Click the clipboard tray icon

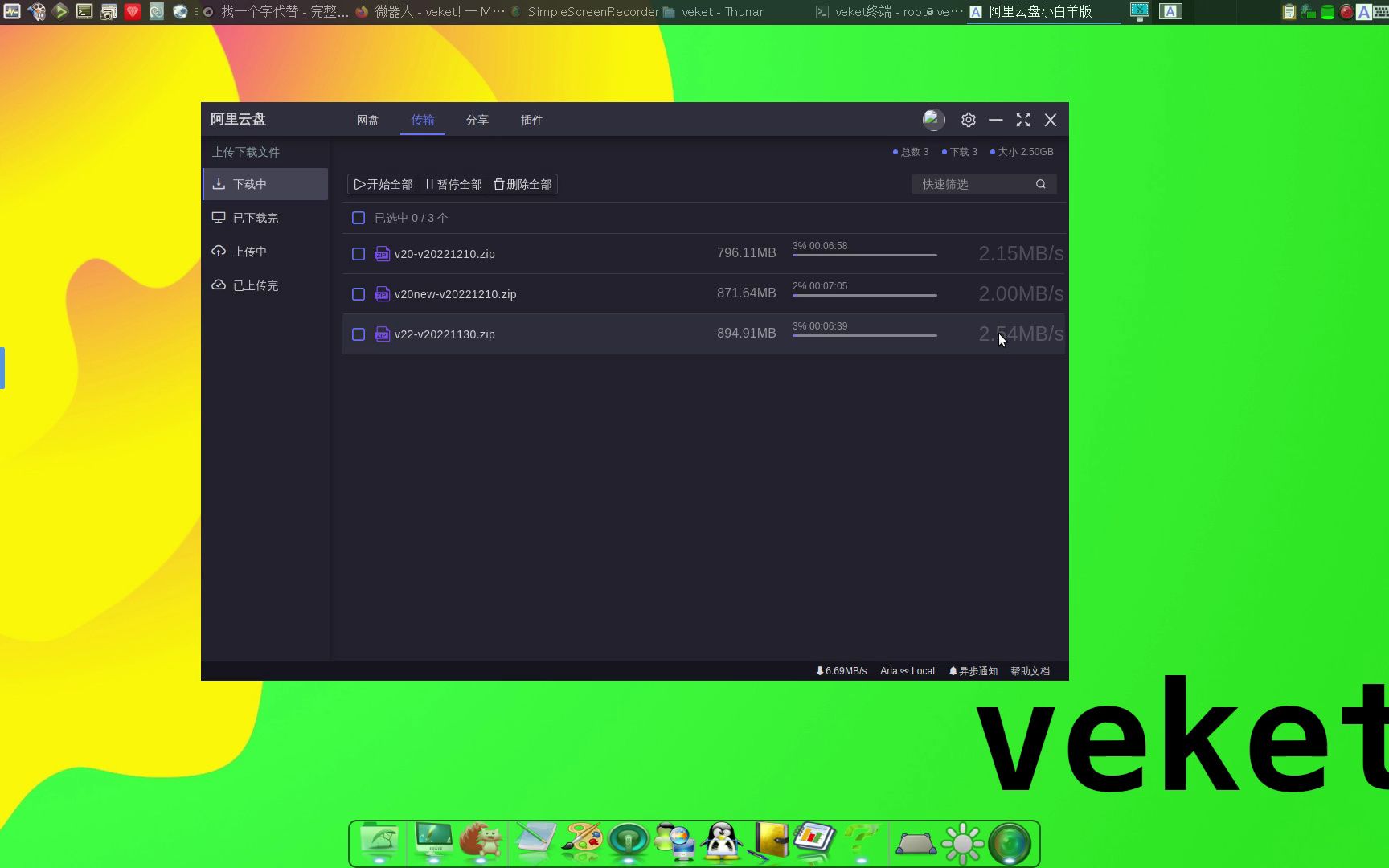tap(1289, 12)
